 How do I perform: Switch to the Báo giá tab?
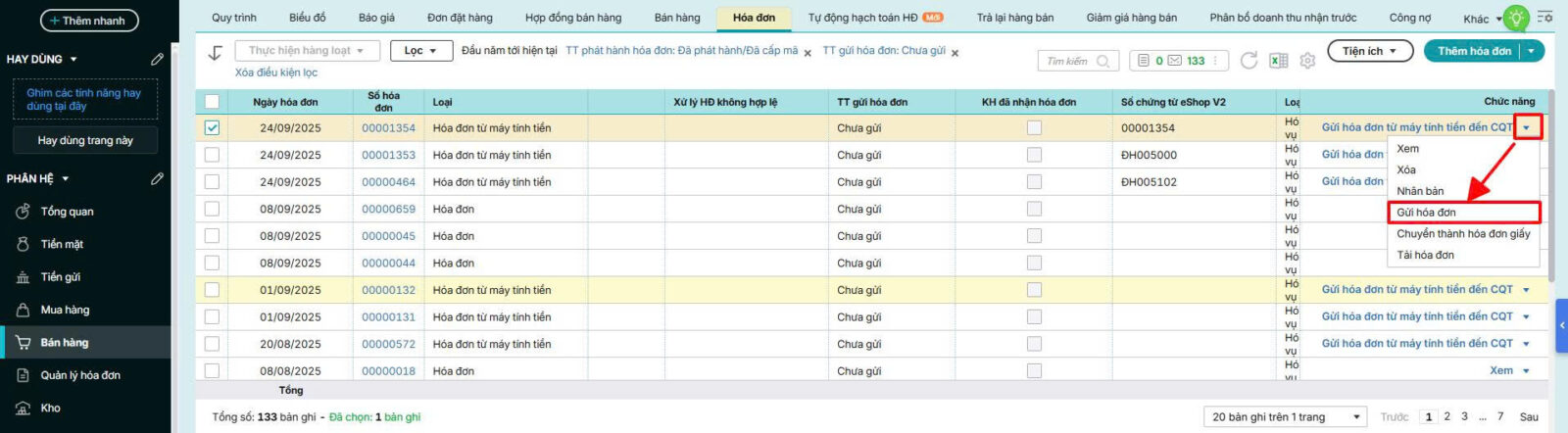click(x=376, y=18)
